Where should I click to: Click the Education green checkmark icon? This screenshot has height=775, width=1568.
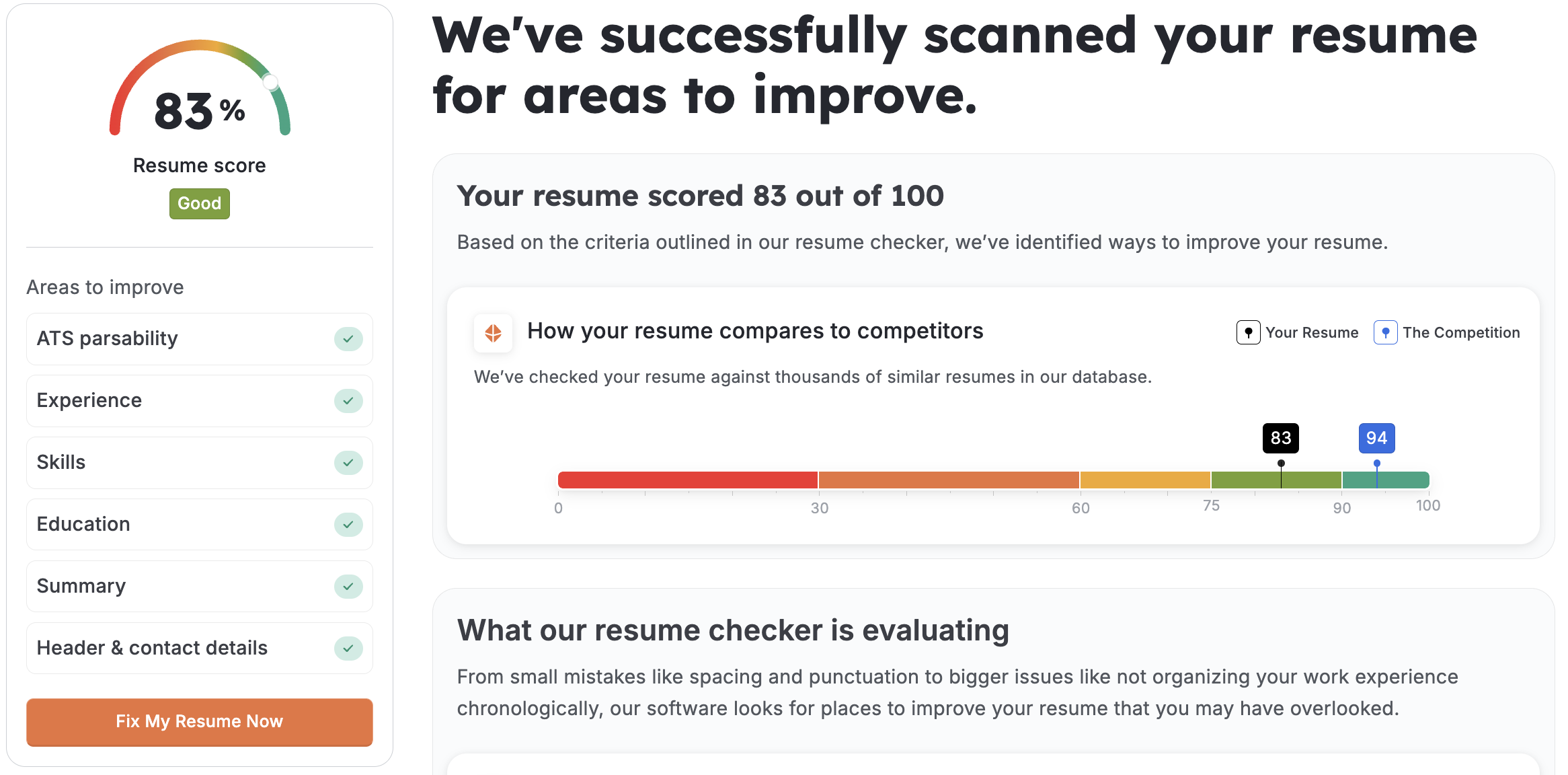(348, 525)
